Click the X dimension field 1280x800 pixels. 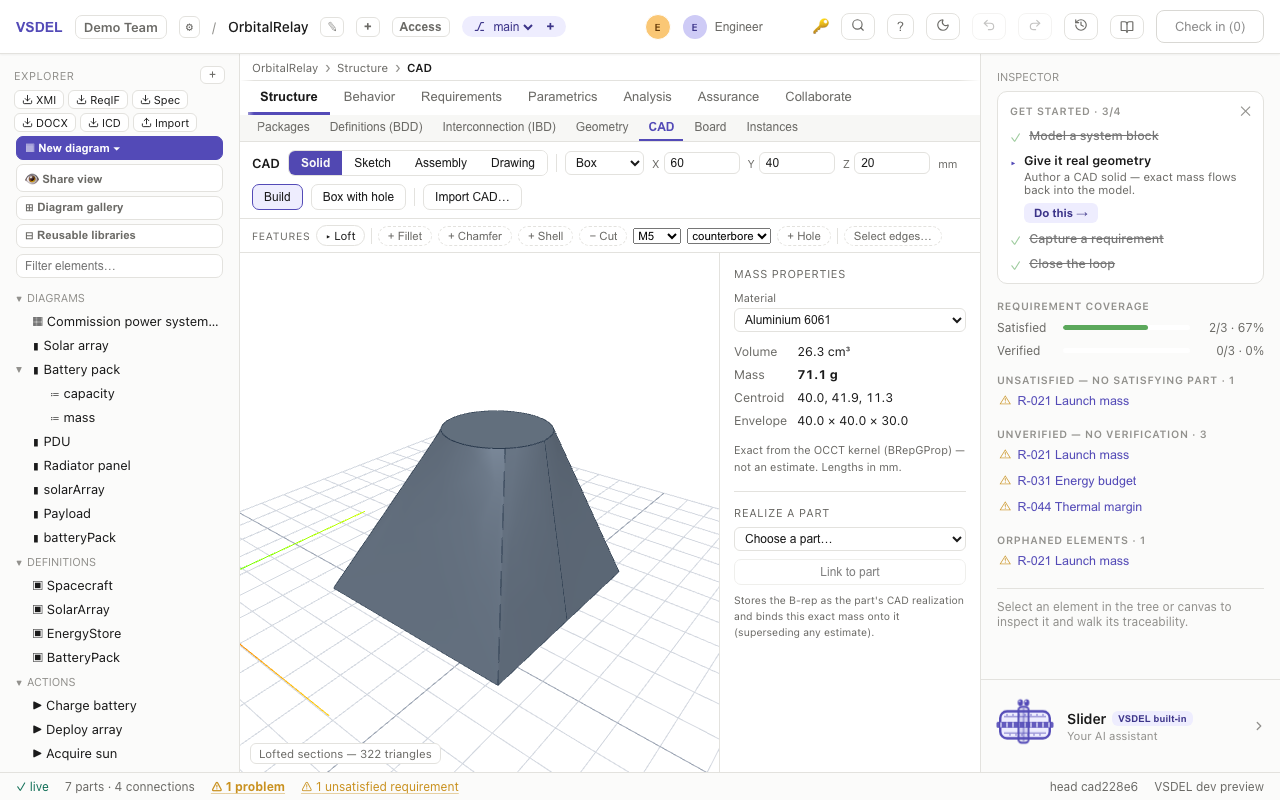(701, 163)
